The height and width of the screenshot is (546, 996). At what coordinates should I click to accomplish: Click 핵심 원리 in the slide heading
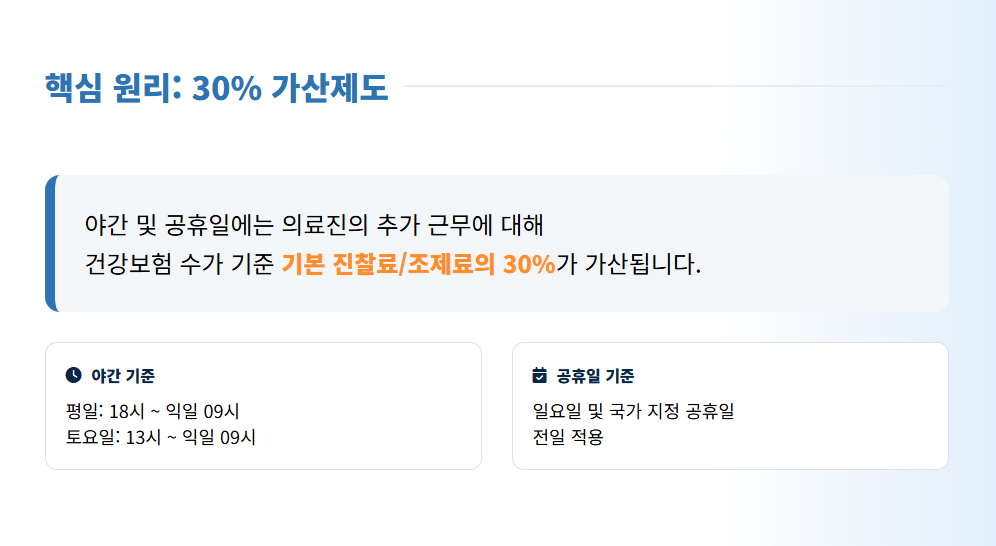coord(111,88)
